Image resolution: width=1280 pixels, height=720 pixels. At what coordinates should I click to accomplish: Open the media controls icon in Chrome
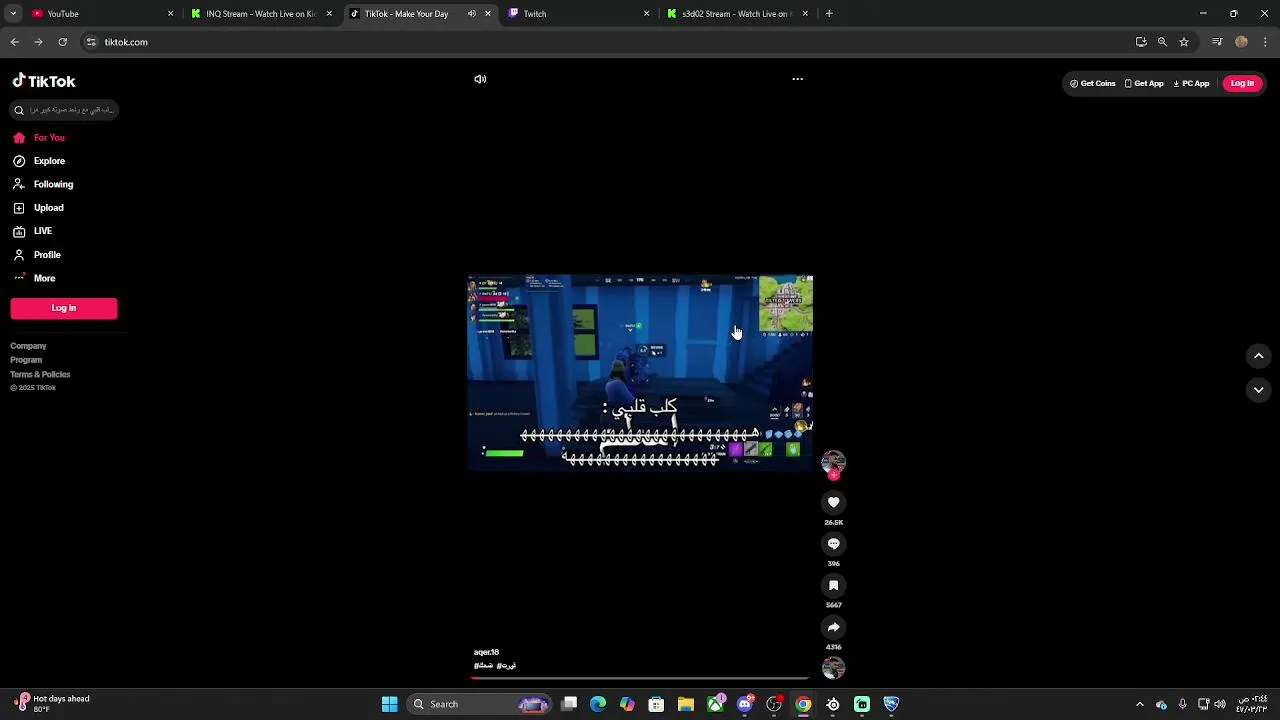1217,42
